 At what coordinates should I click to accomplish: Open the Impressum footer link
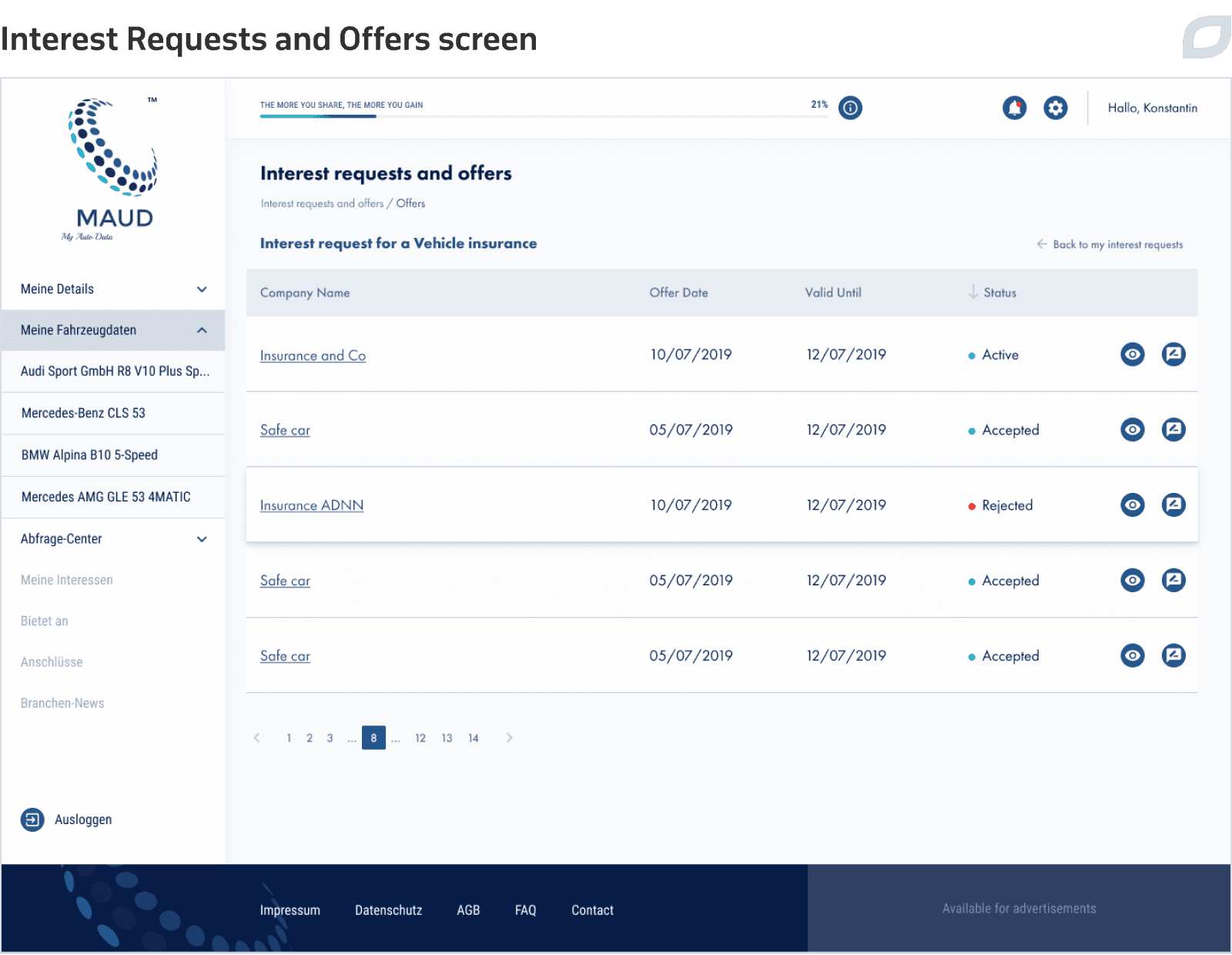pos(290,910)
